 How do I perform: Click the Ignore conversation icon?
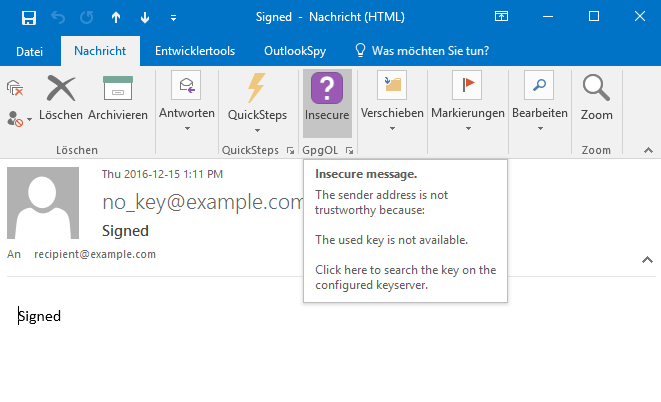[16, 89]
